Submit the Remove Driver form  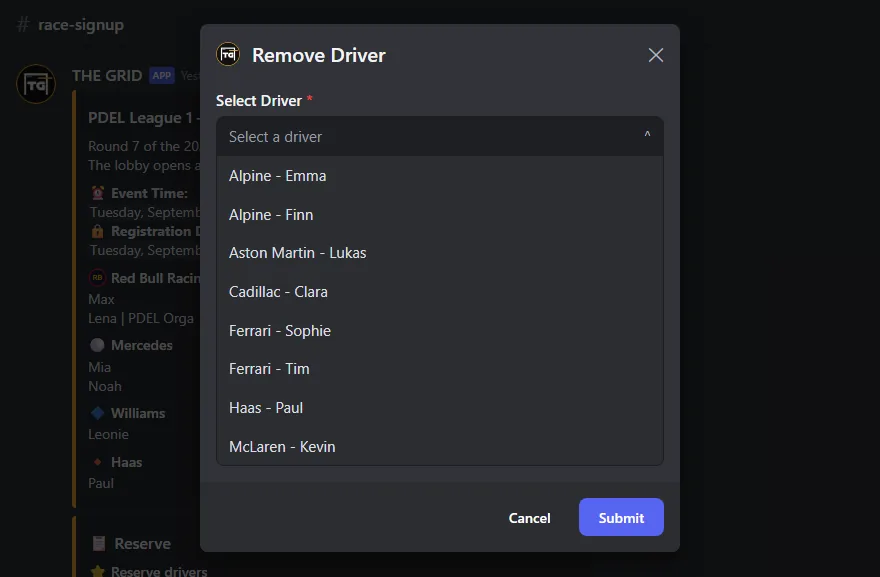click(x=621, y=517)
